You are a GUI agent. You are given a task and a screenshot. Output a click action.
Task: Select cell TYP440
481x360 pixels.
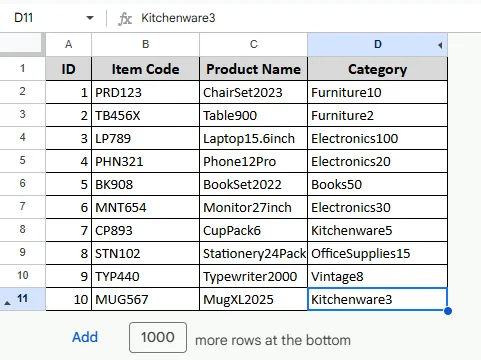[146, 276]
